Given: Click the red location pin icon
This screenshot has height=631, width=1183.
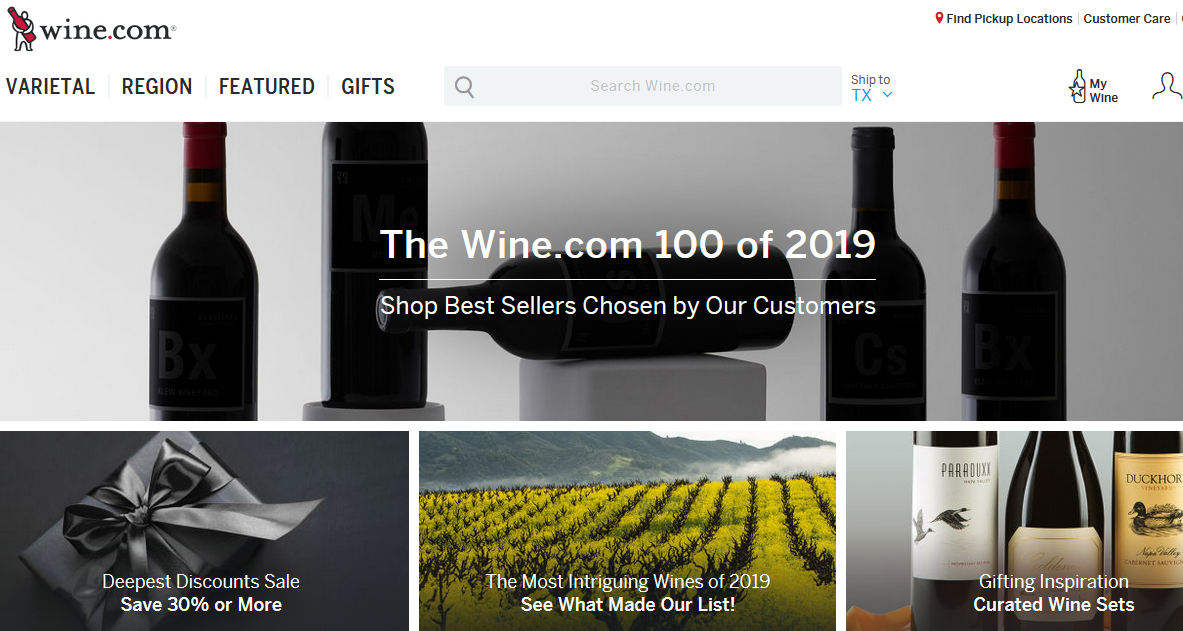Looking at the screenshot, I should coord(939,18).
